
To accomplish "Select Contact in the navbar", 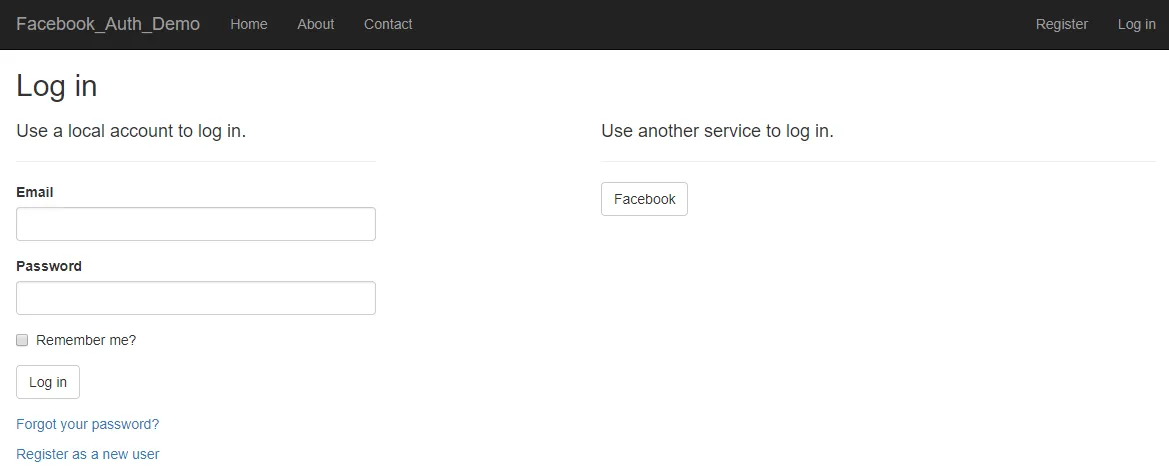I will [388, 24].
